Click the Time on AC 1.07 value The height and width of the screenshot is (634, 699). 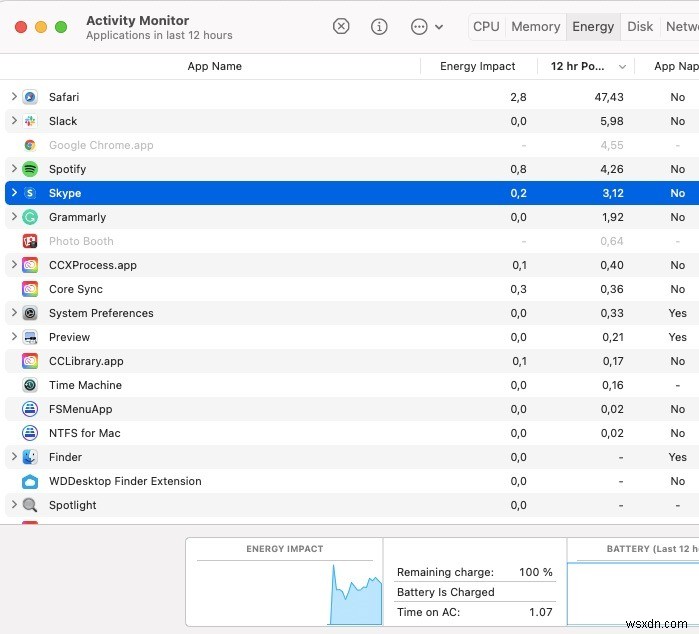coord(540,612)
